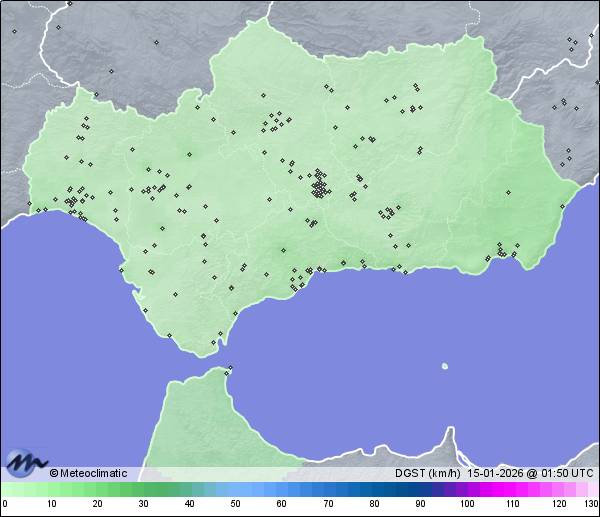This screenshot has width=600, height=517.
Task: Select the 50 km/h legend label
Action: [235, 504]
